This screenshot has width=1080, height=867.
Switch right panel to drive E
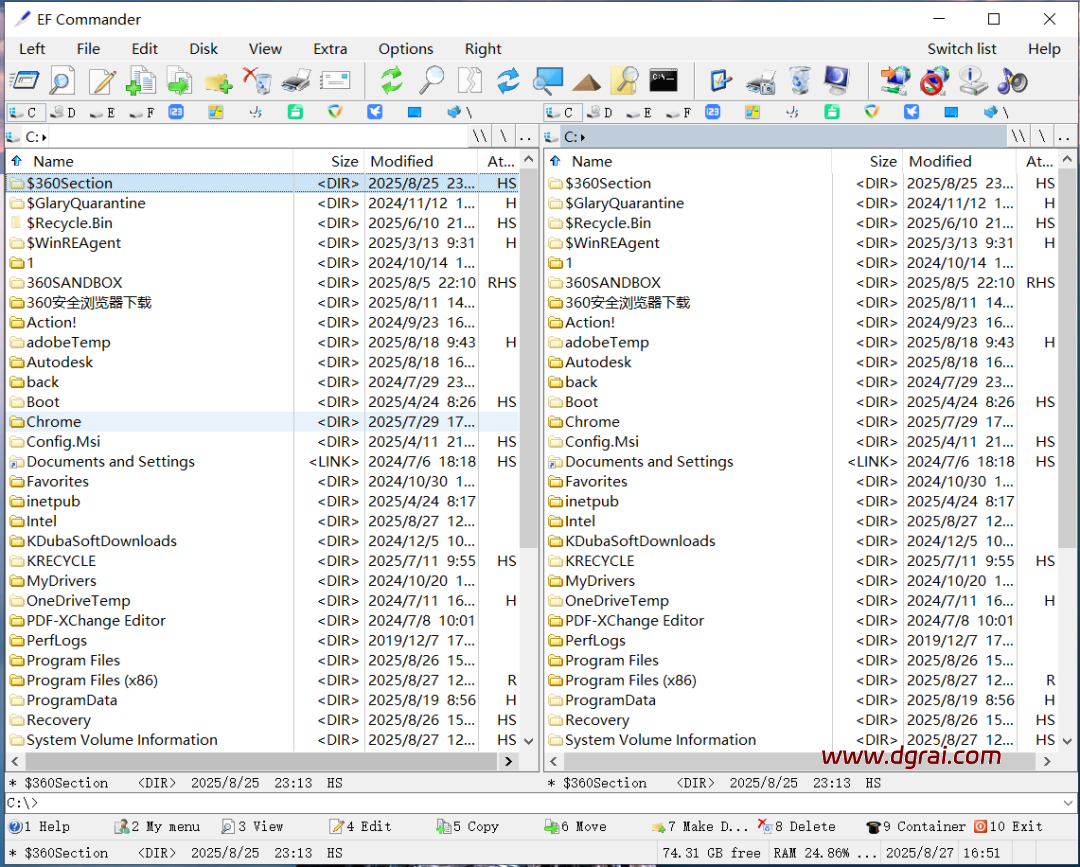coord(639,113)
